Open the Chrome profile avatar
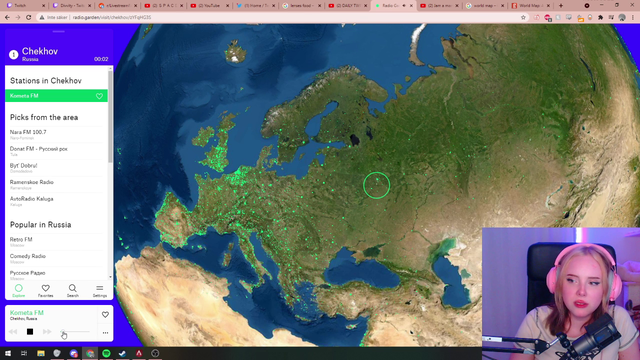 pos(622,18)
